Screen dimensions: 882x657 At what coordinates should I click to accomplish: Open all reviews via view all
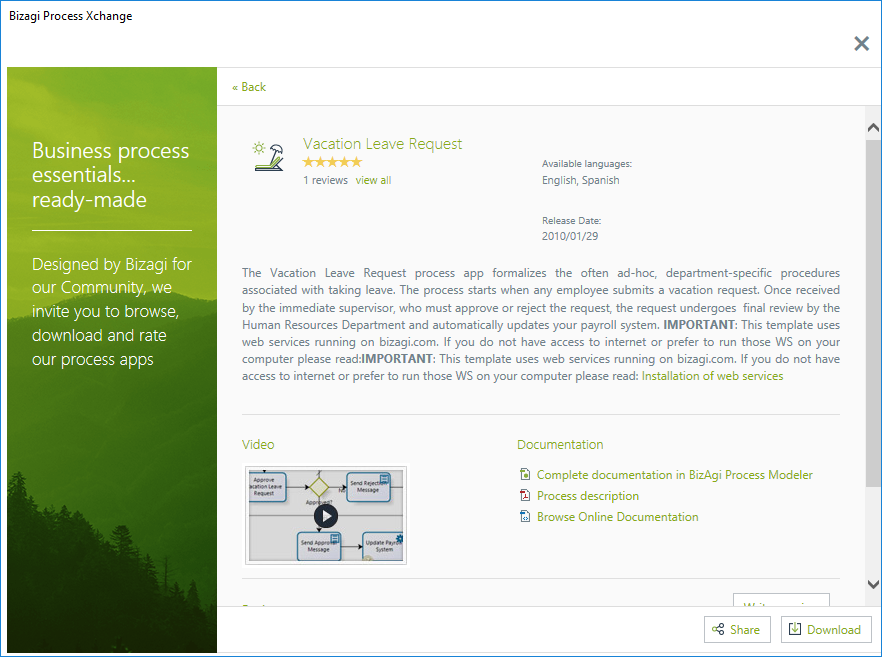pos(373,179)
